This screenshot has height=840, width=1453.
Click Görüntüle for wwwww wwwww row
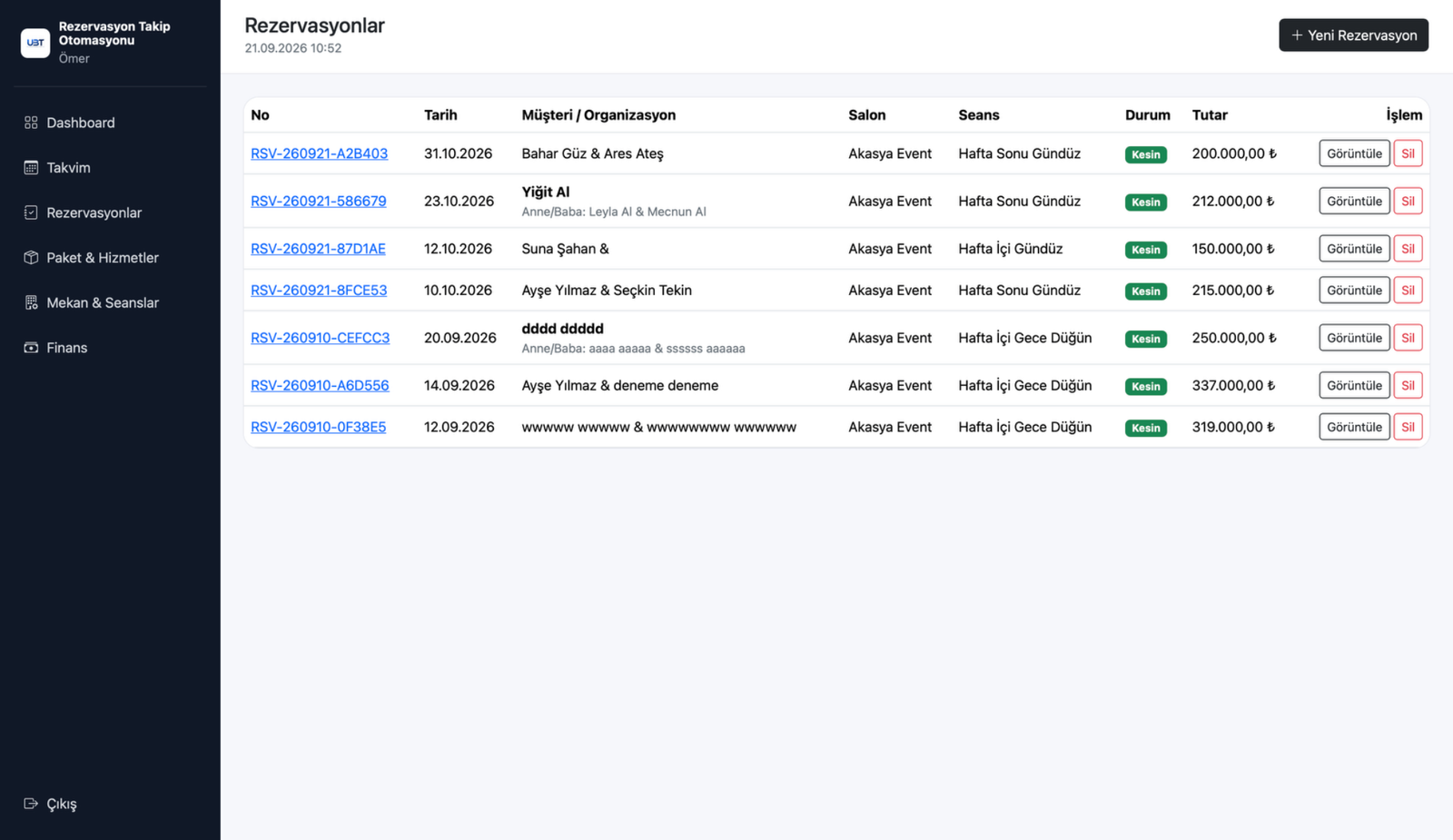[x=1354, y=427]
